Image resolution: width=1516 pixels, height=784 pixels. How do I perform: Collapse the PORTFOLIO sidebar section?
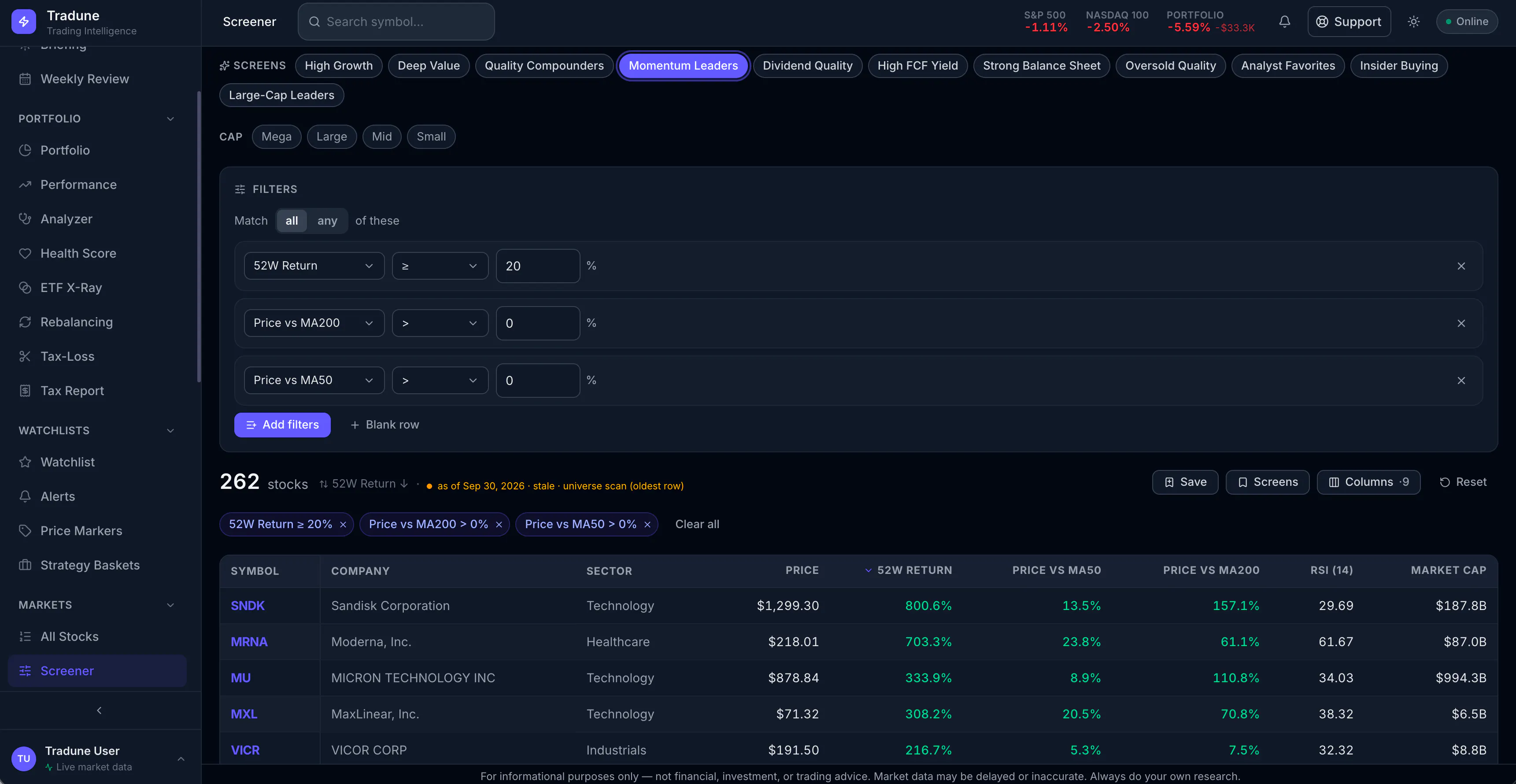click(170, 119)
